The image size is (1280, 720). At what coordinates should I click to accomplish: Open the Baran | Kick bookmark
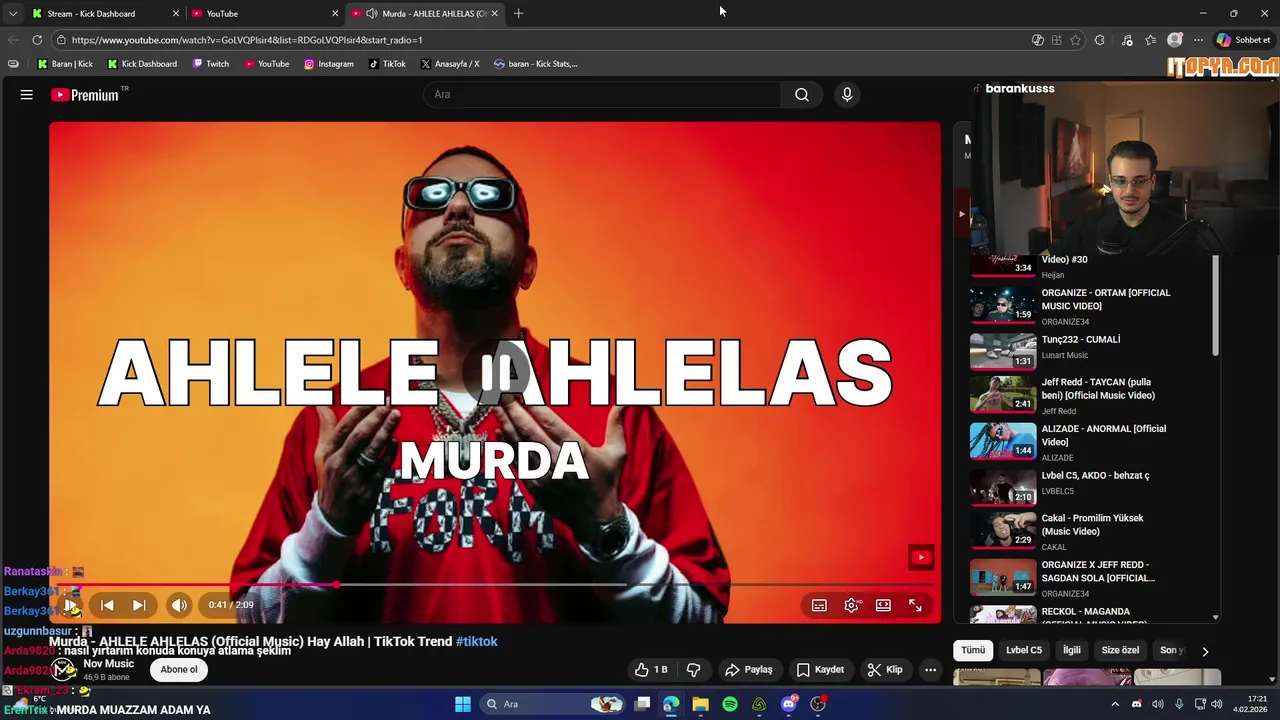(x=65, y=64)
